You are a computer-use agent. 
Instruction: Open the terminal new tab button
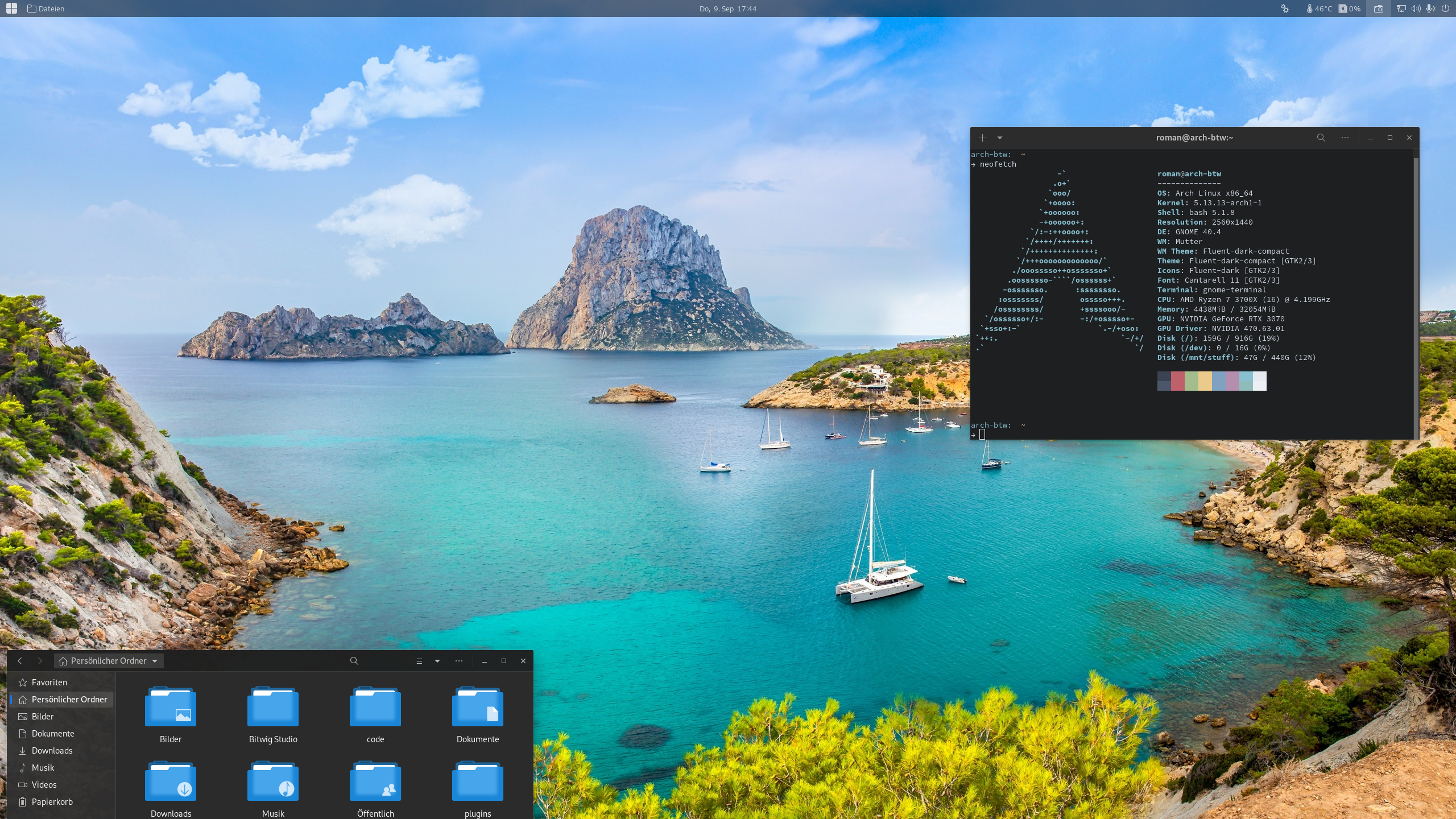983,138
